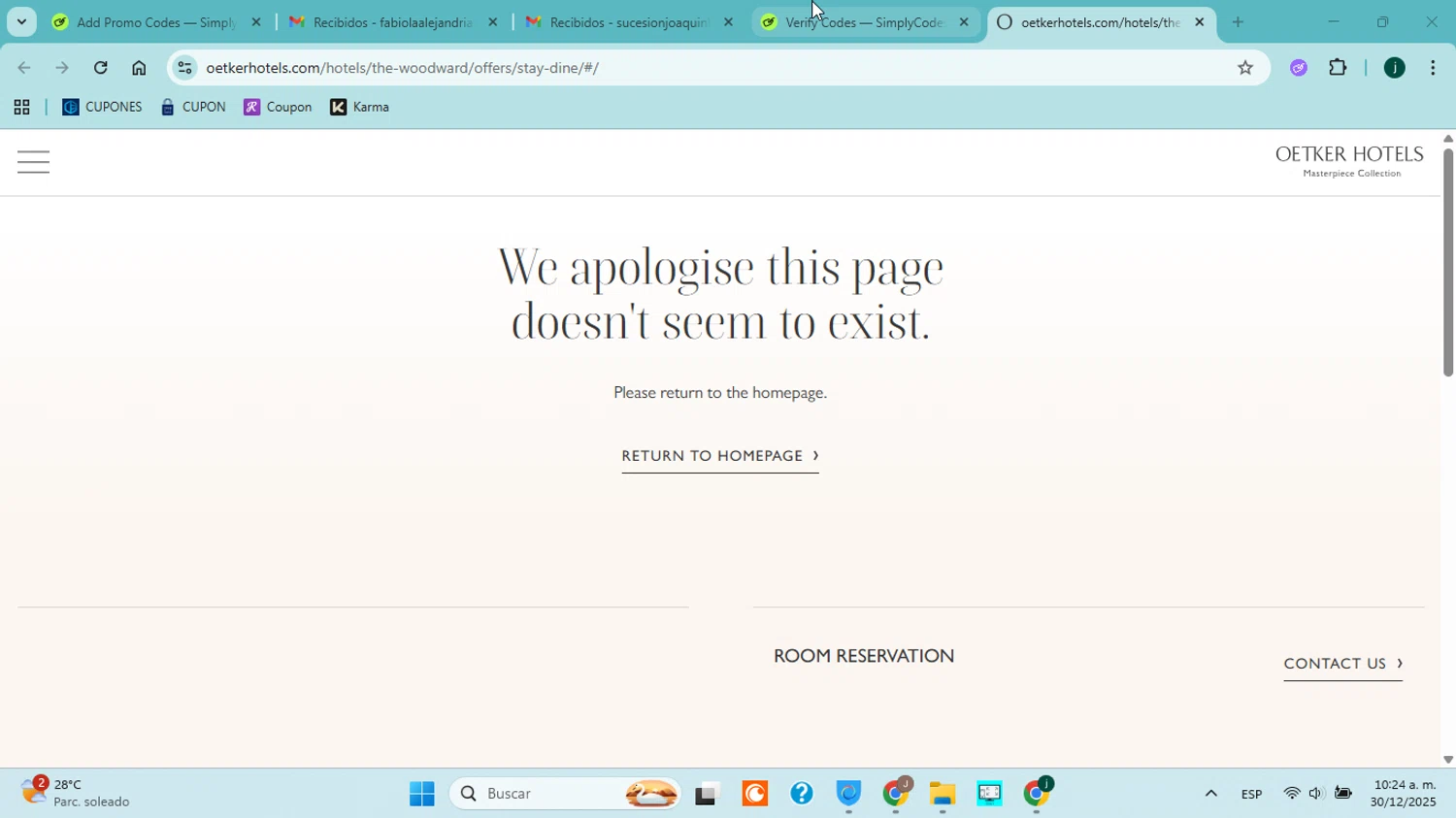
Task: Open Chrome's three-dot menu
Action: pyautogui.click(x=1433, y=68)
